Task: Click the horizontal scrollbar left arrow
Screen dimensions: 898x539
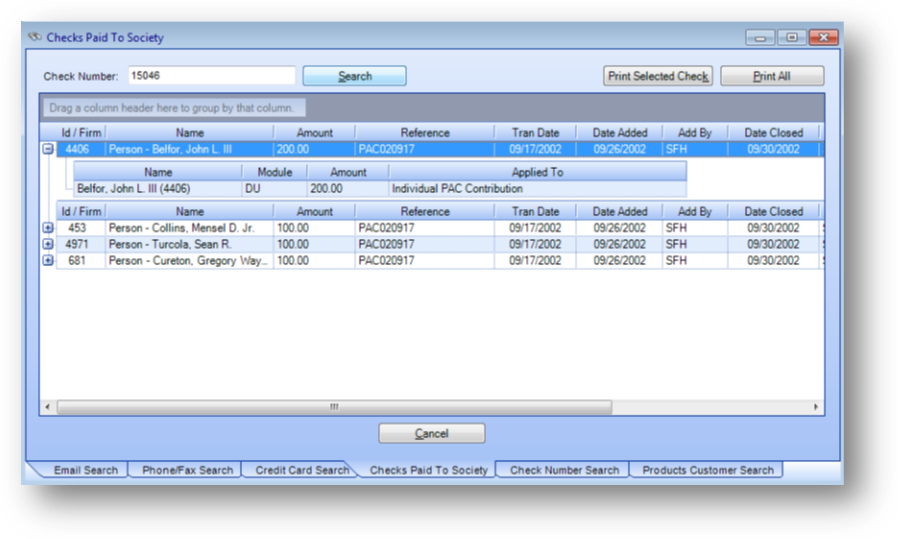Action: [48, 407]
